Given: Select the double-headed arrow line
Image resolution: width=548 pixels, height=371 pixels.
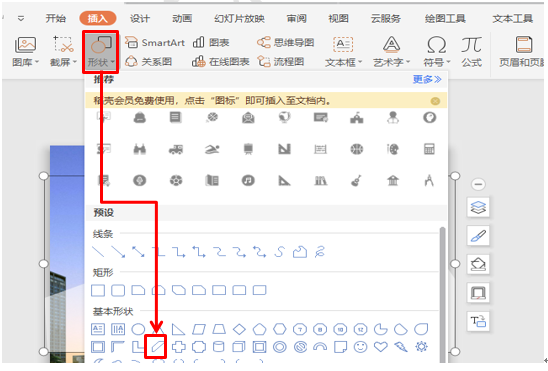Looking at the screenshot, I should point(138,252).
